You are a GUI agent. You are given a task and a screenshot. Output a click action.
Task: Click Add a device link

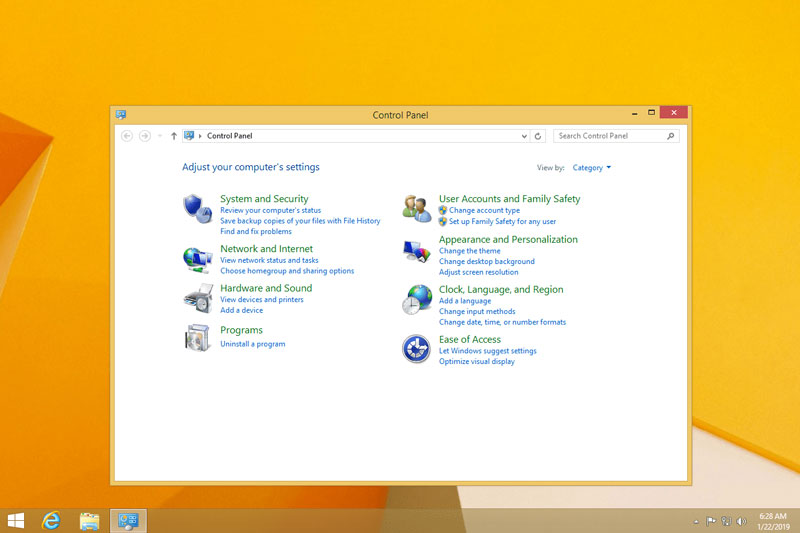pyautogui.click(x=241, y=310)
